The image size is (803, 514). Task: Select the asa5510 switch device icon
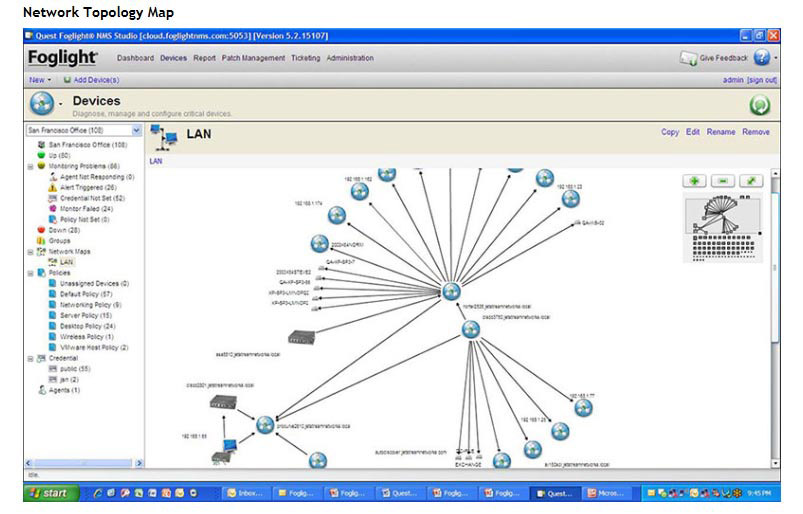(x=302, y=337)
